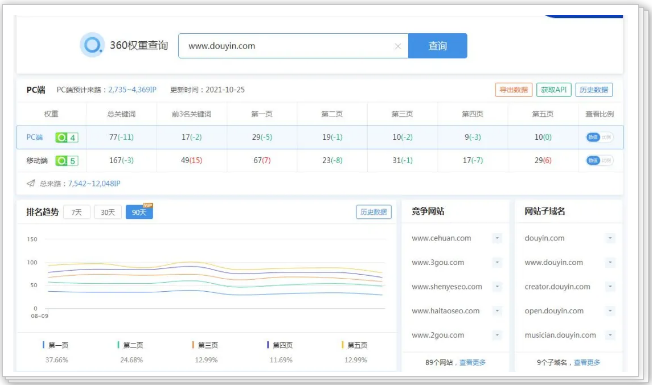Click total traffic 7,542~12,048IP

[94, 183]
